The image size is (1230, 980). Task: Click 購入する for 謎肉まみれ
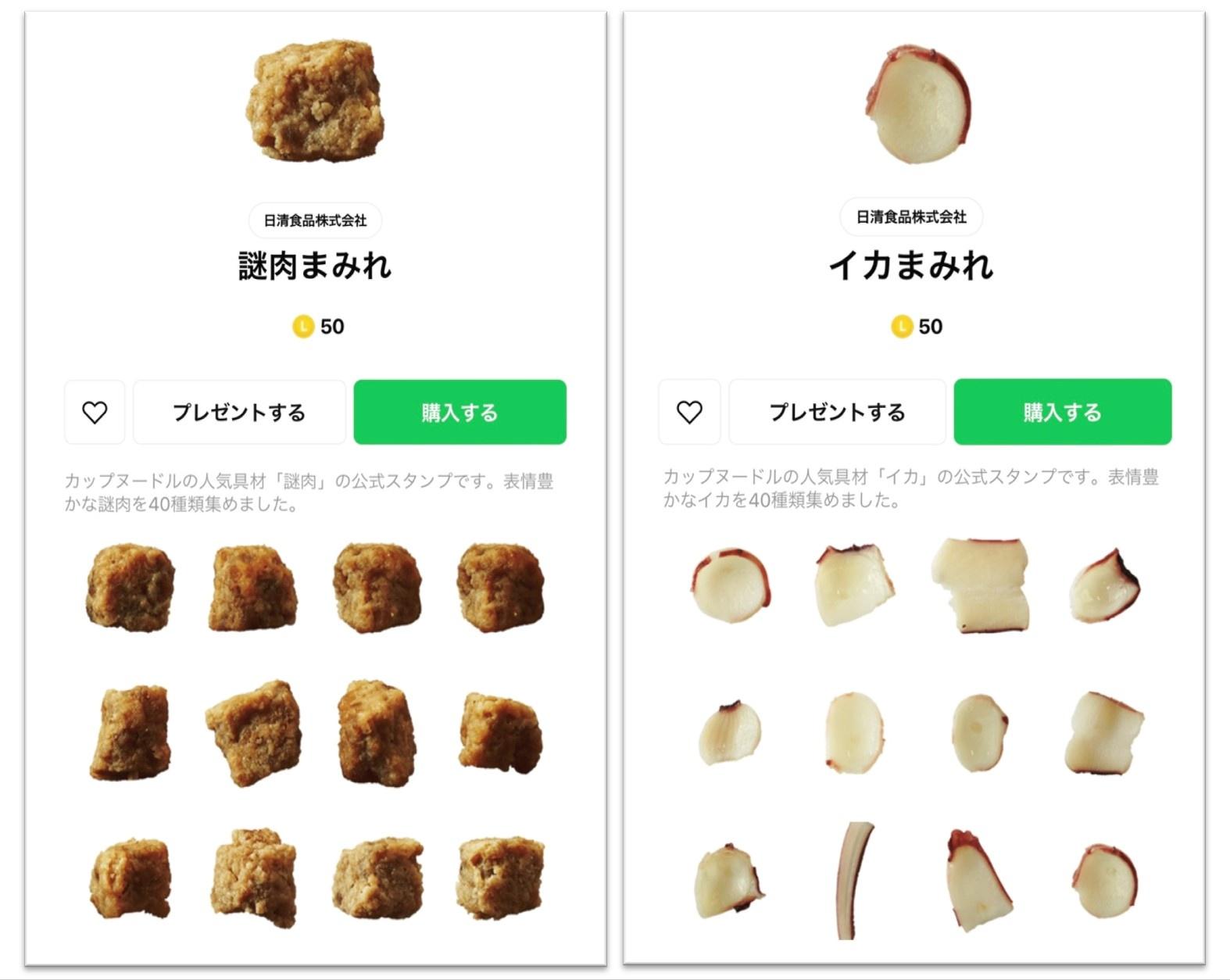(459, 412)
